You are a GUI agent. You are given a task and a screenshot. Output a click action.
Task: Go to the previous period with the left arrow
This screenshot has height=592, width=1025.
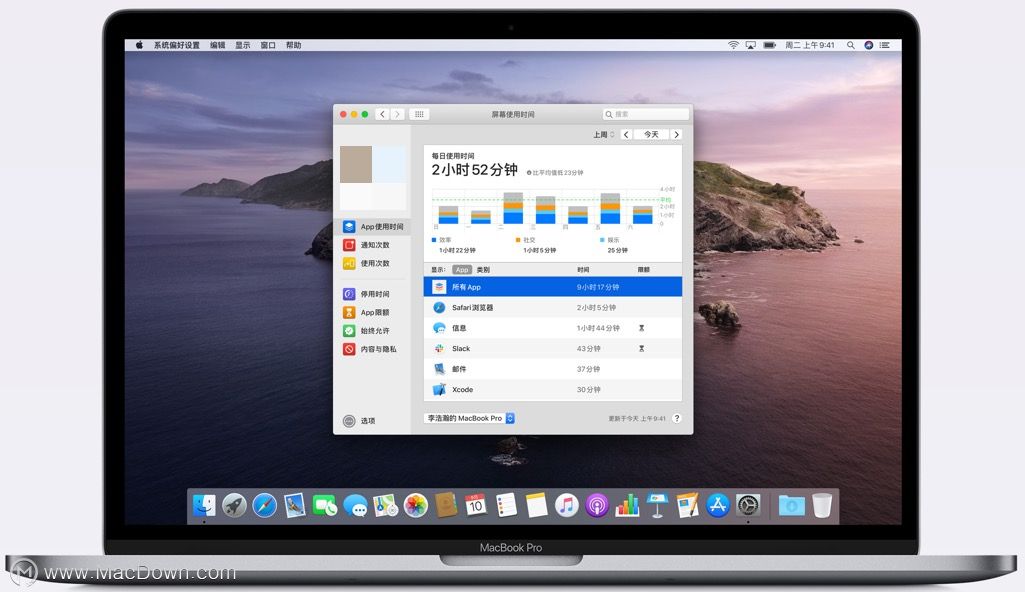[x=626, y=135]
